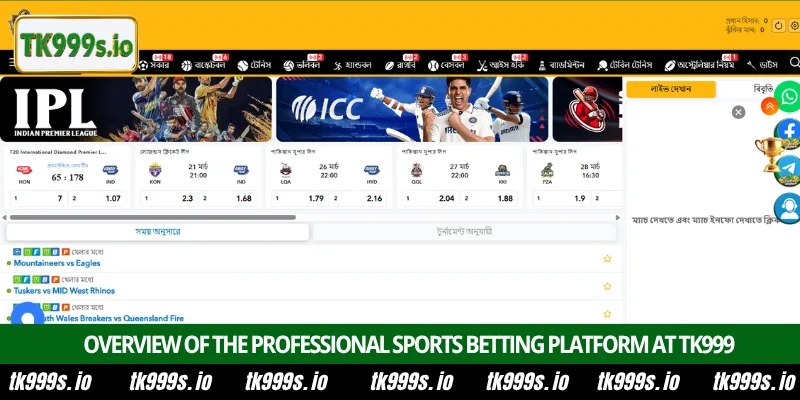Open the Darts sport category
This screenshot has width=800, height=400.
pos(762,65)
